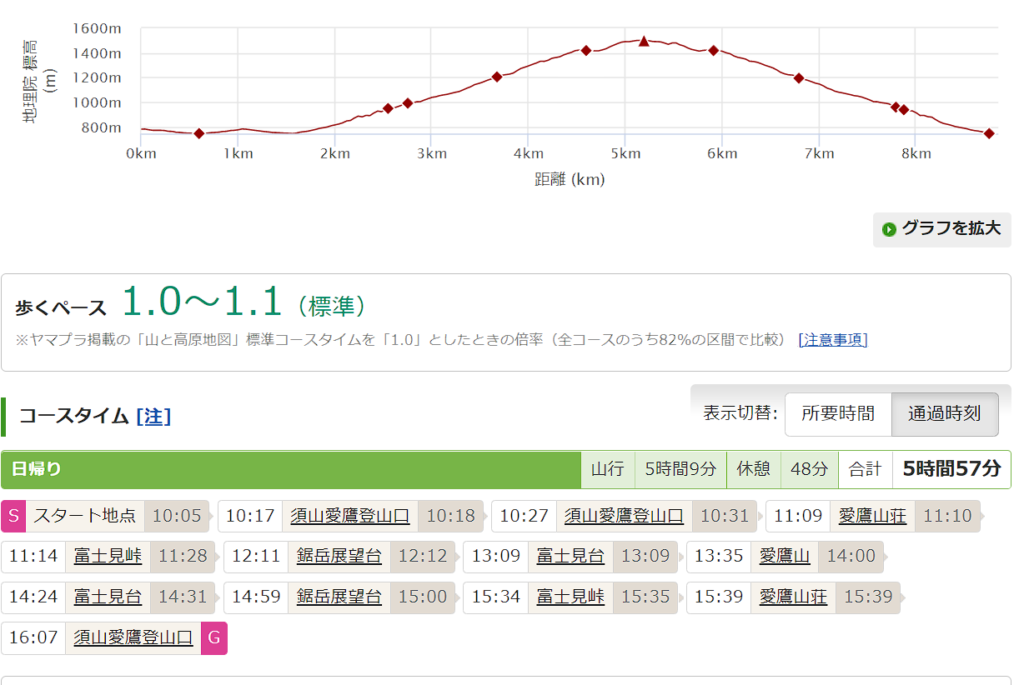Open the final 須山愛鷹登山口 goal link

pyautogui.click(x=133, y=637)
